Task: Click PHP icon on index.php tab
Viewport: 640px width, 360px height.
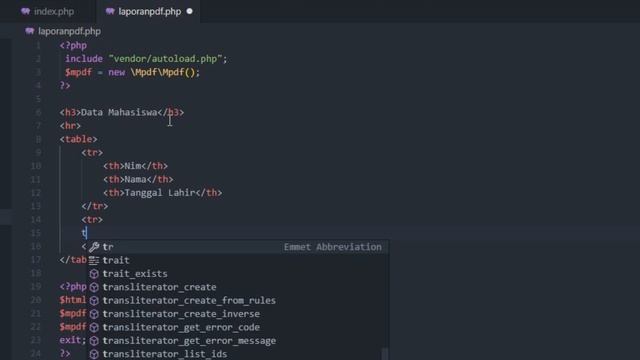Action: pyautogui.click(x=26, y=11)
